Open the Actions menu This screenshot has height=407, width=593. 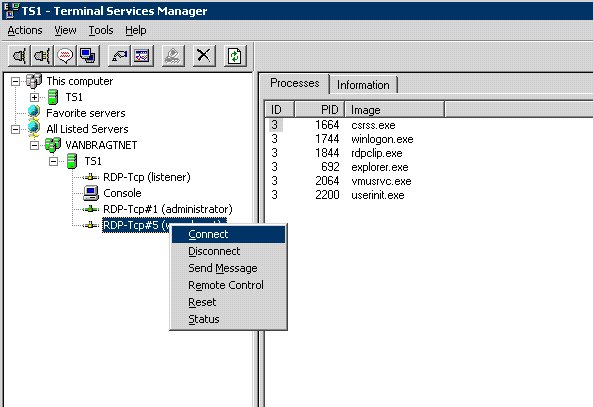(25, 30)
